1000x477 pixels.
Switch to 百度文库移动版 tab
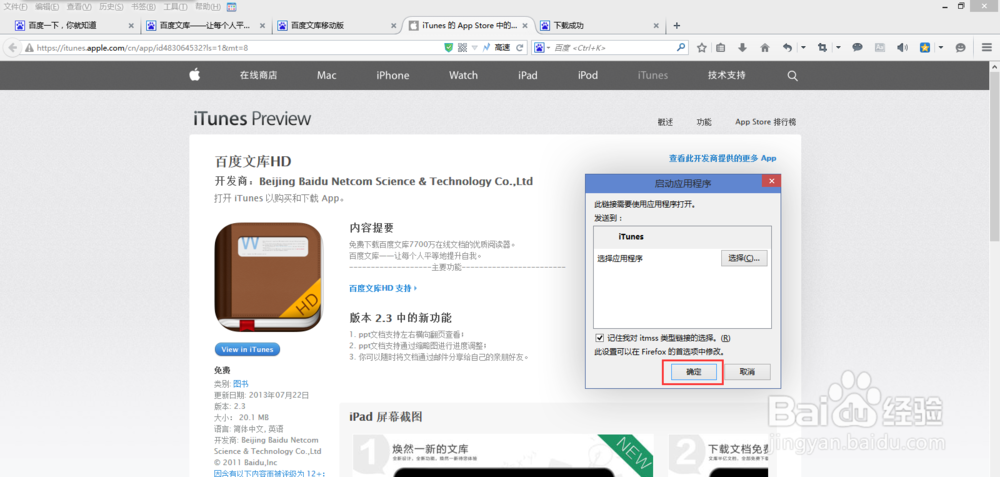coord(336,26)
